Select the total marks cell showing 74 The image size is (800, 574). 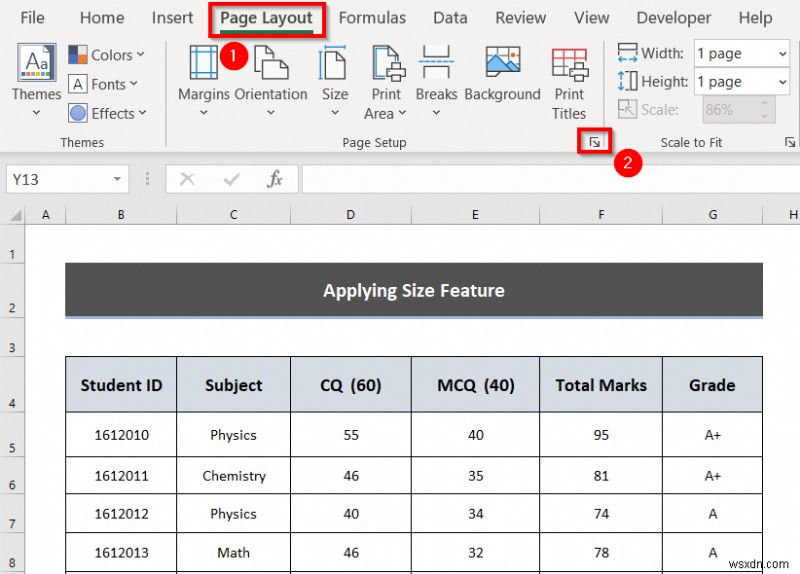[601, 513]
